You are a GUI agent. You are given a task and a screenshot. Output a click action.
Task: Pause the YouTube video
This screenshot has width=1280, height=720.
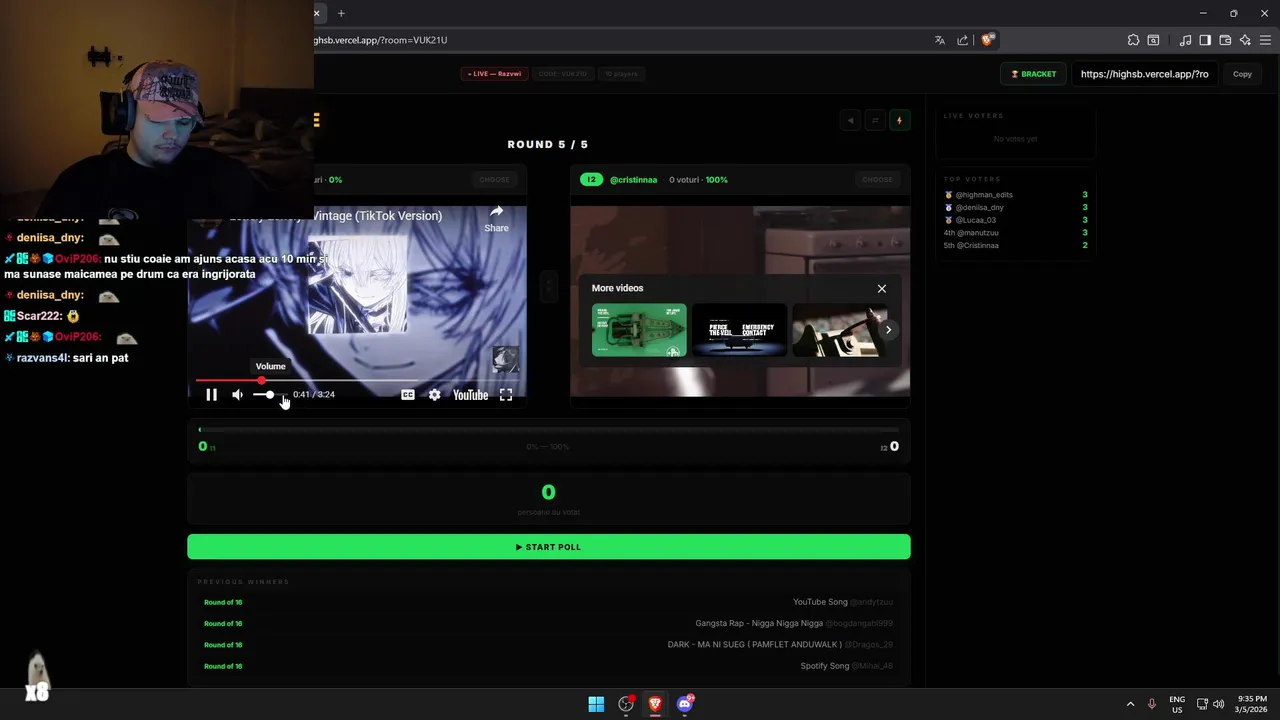211,395
